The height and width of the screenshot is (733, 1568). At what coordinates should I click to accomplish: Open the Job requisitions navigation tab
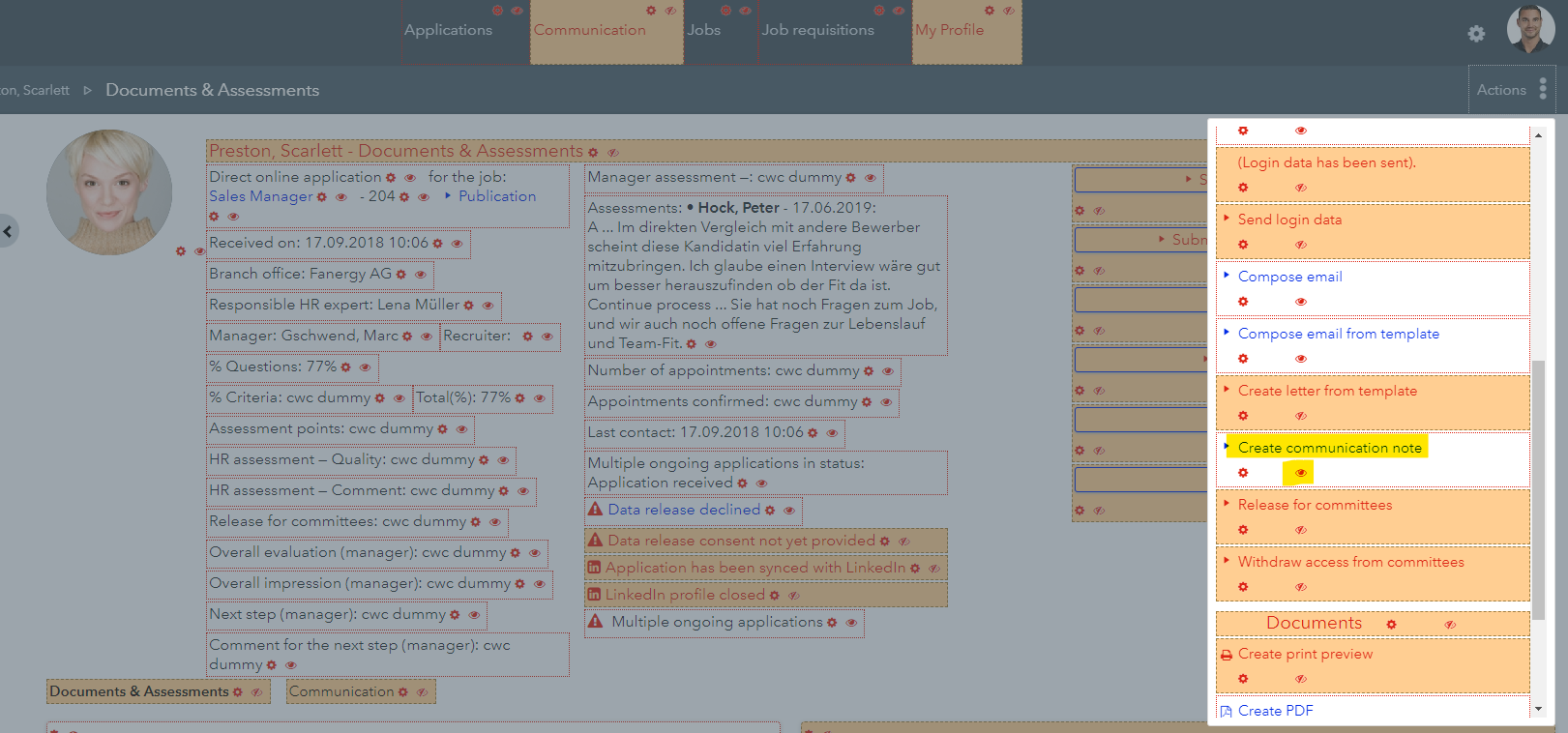point(817,30)
